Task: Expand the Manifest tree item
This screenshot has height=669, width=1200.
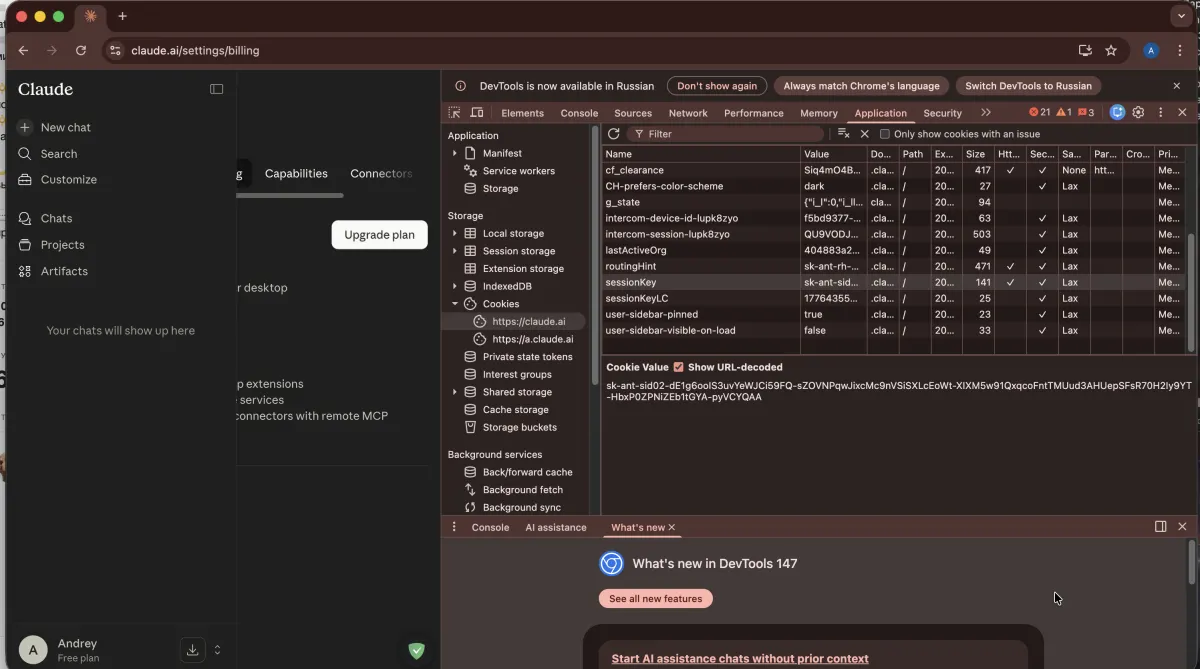Action: (454, 153)
